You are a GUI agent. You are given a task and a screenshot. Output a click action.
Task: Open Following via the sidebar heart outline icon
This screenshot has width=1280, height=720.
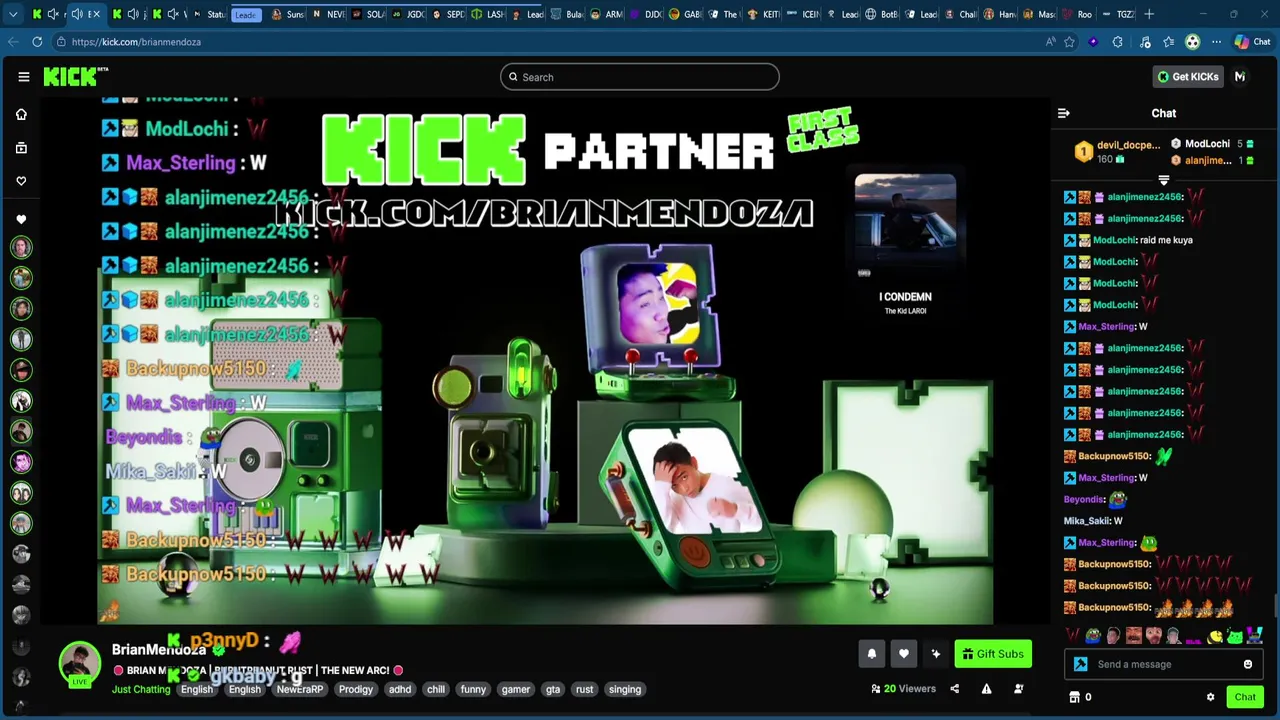pyautogui.click(x=21, y=181)
